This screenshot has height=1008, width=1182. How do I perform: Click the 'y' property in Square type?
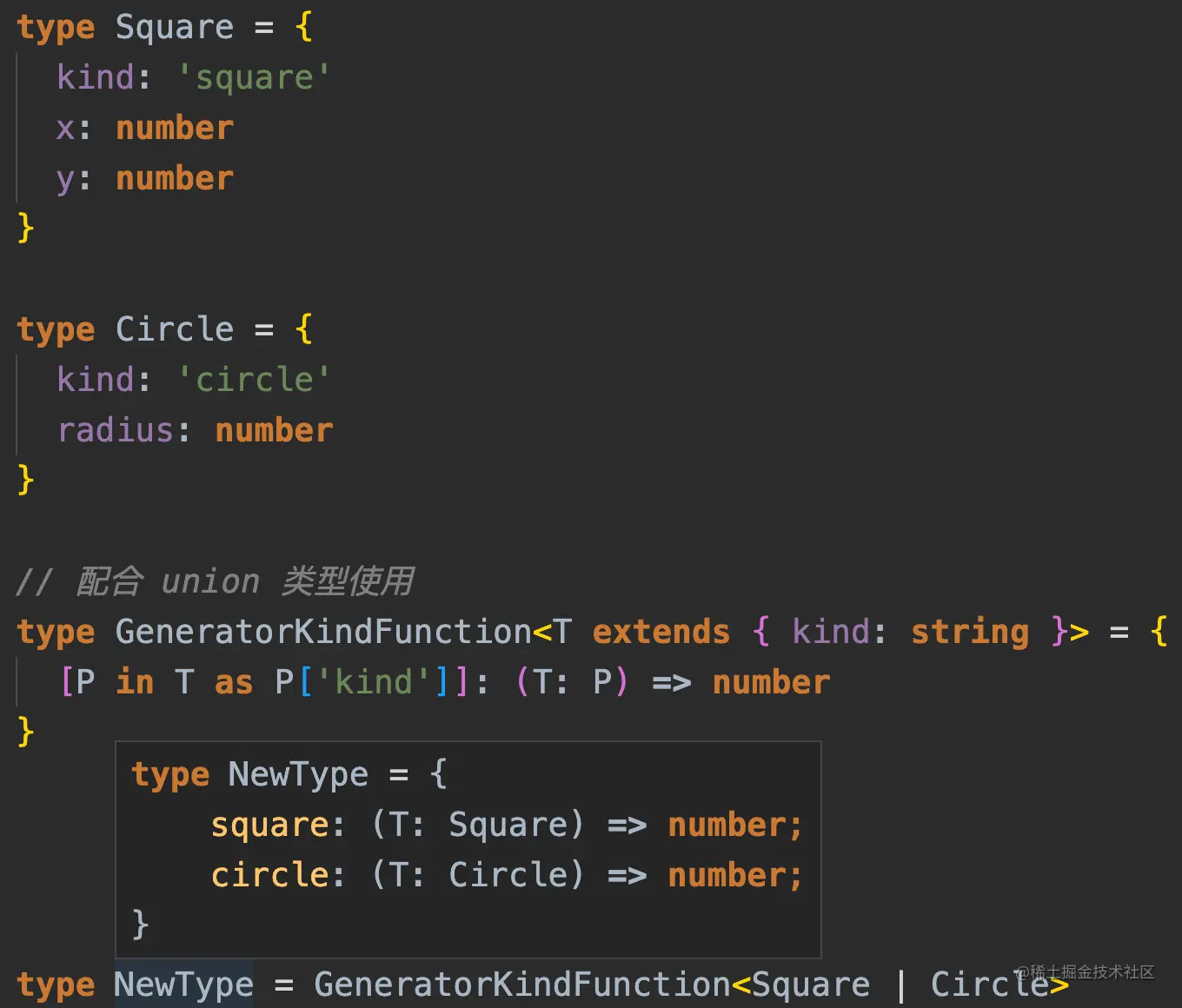[x=65, y=180]
